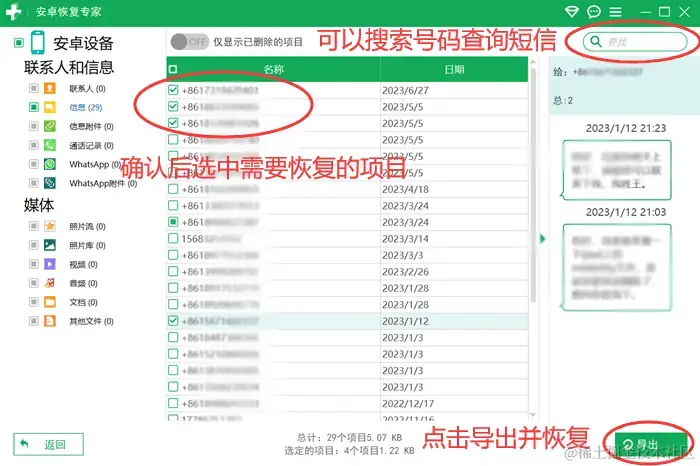Click the green 导出 export button
Image resolution: width=700 pixels, height=466 pixels.
coord(651,444)
